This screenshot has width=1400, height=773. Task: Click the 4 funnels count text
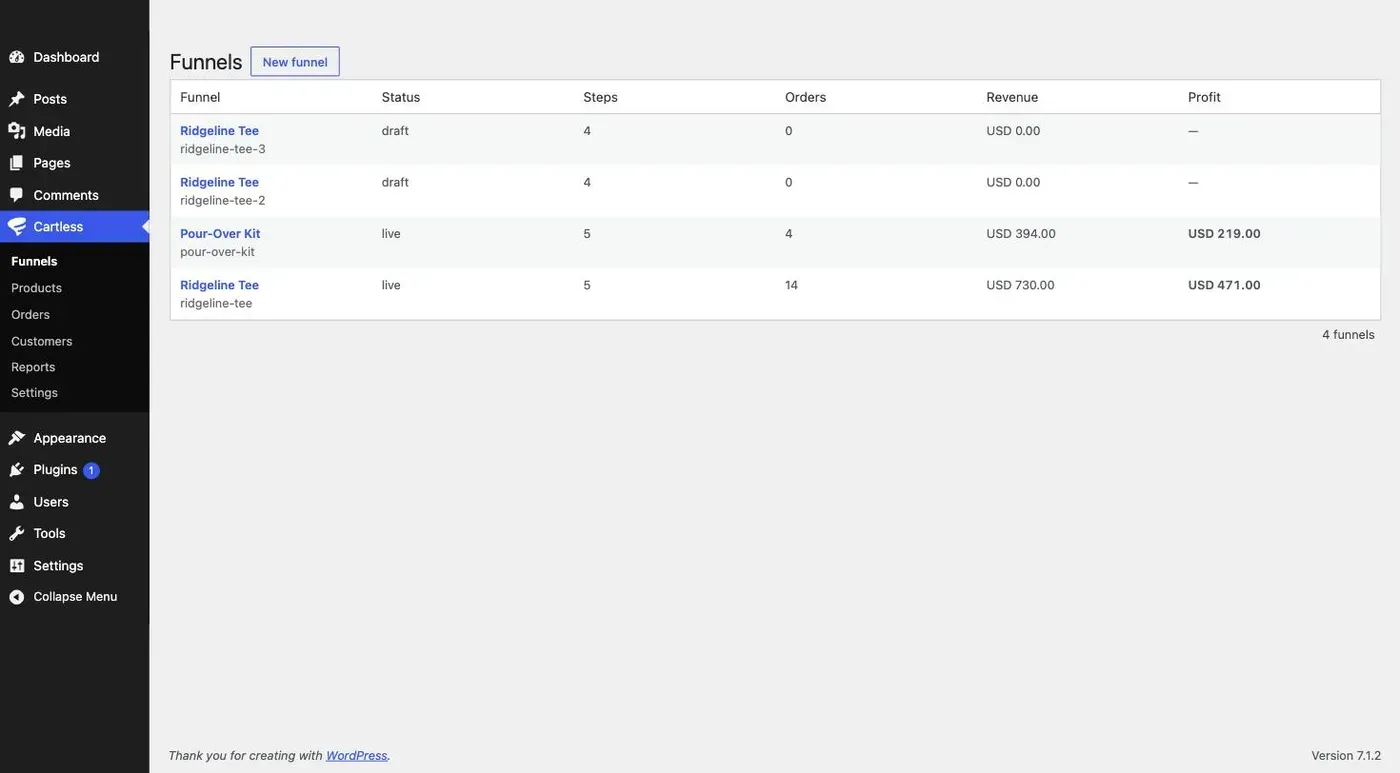click(1348, 335)
